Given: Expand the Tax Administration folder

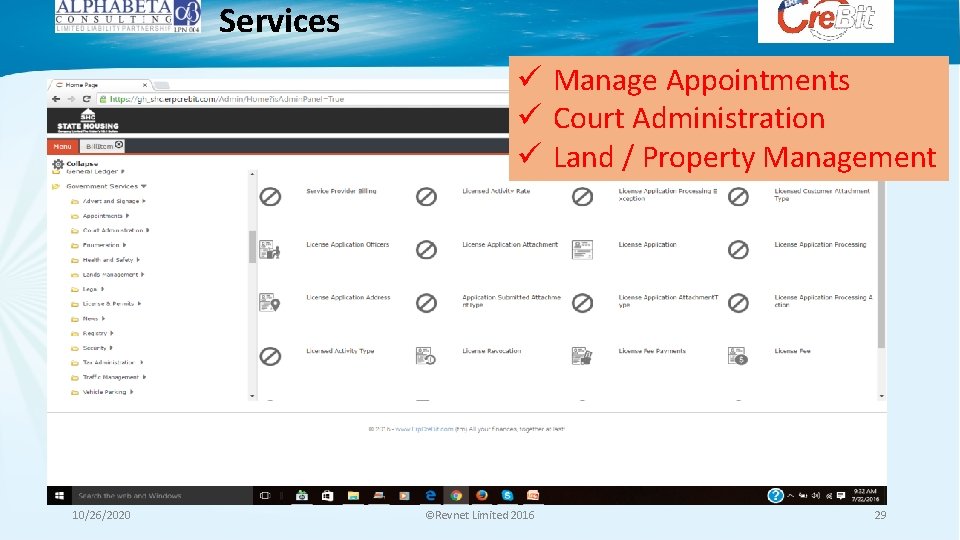Looking at the screenshot, I should tap(141, 362).
